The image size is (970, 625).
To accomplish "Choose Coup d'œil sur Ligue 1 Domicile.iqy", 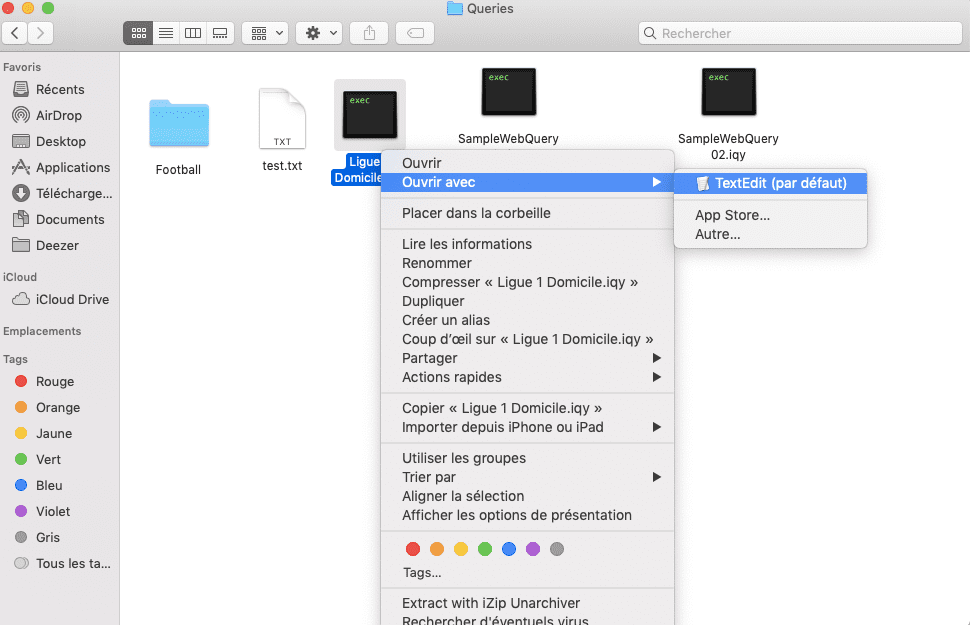I will 527,339.
